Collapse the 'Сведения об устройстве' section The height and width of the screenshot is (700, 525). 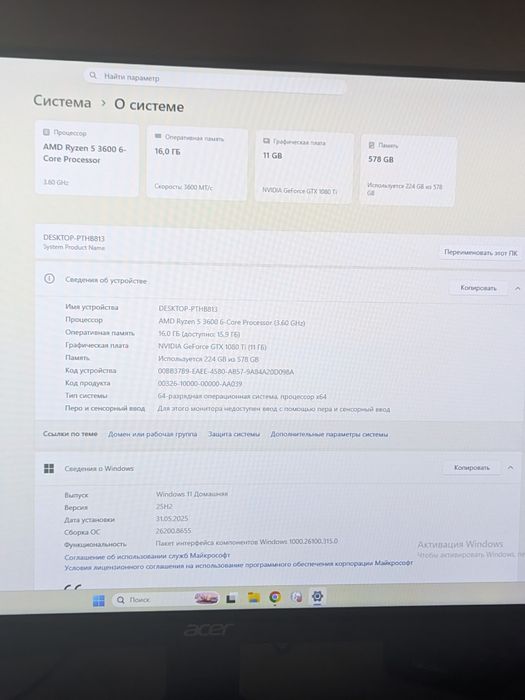tap(517, 289)
